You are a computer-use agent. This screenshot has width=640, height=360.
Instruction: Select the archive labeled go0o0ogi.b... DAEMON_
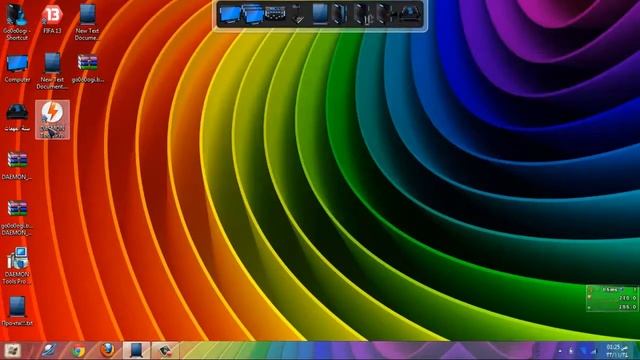17,218
